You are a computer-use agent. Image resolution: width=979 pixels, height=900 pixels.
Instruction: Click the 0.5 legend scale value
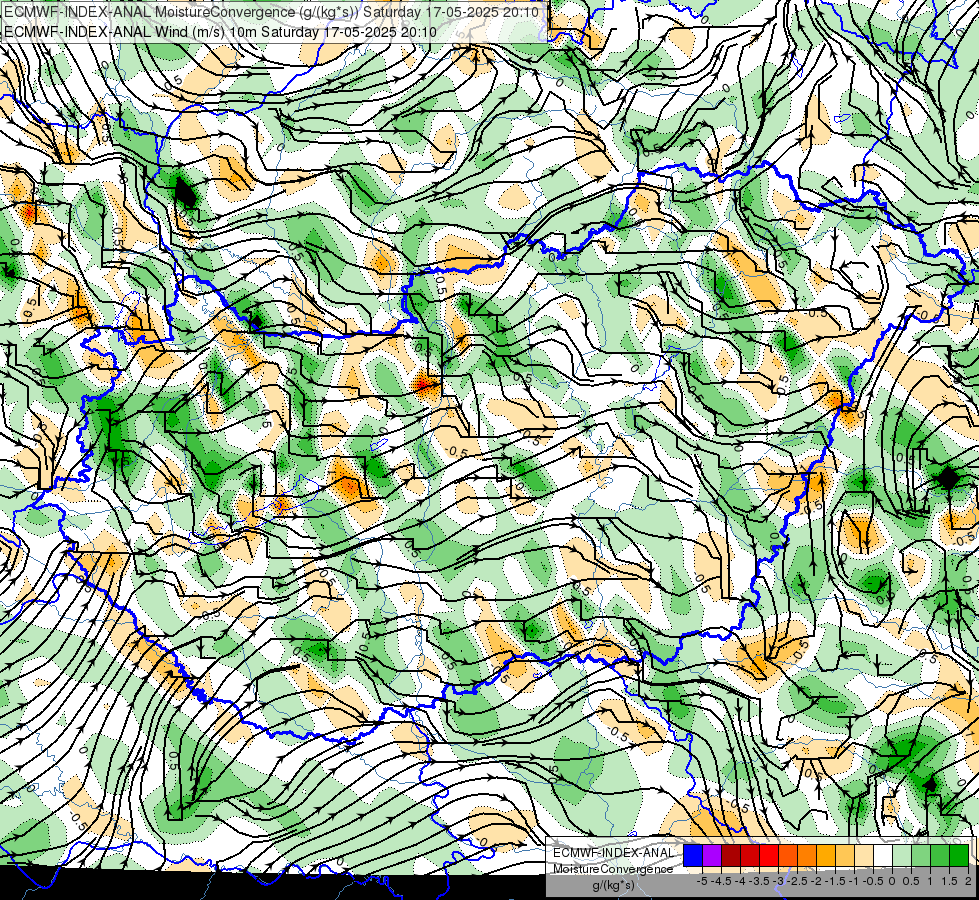point(911,881)
